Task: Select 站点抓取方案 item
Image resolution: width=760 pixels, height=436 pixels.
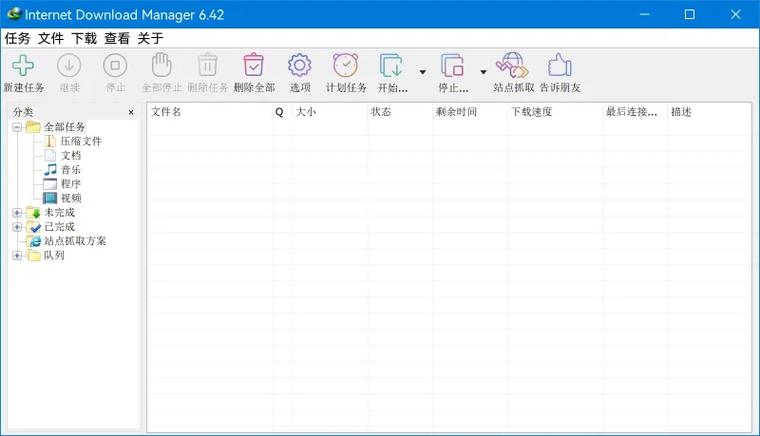Action: (x=66, y=241)
